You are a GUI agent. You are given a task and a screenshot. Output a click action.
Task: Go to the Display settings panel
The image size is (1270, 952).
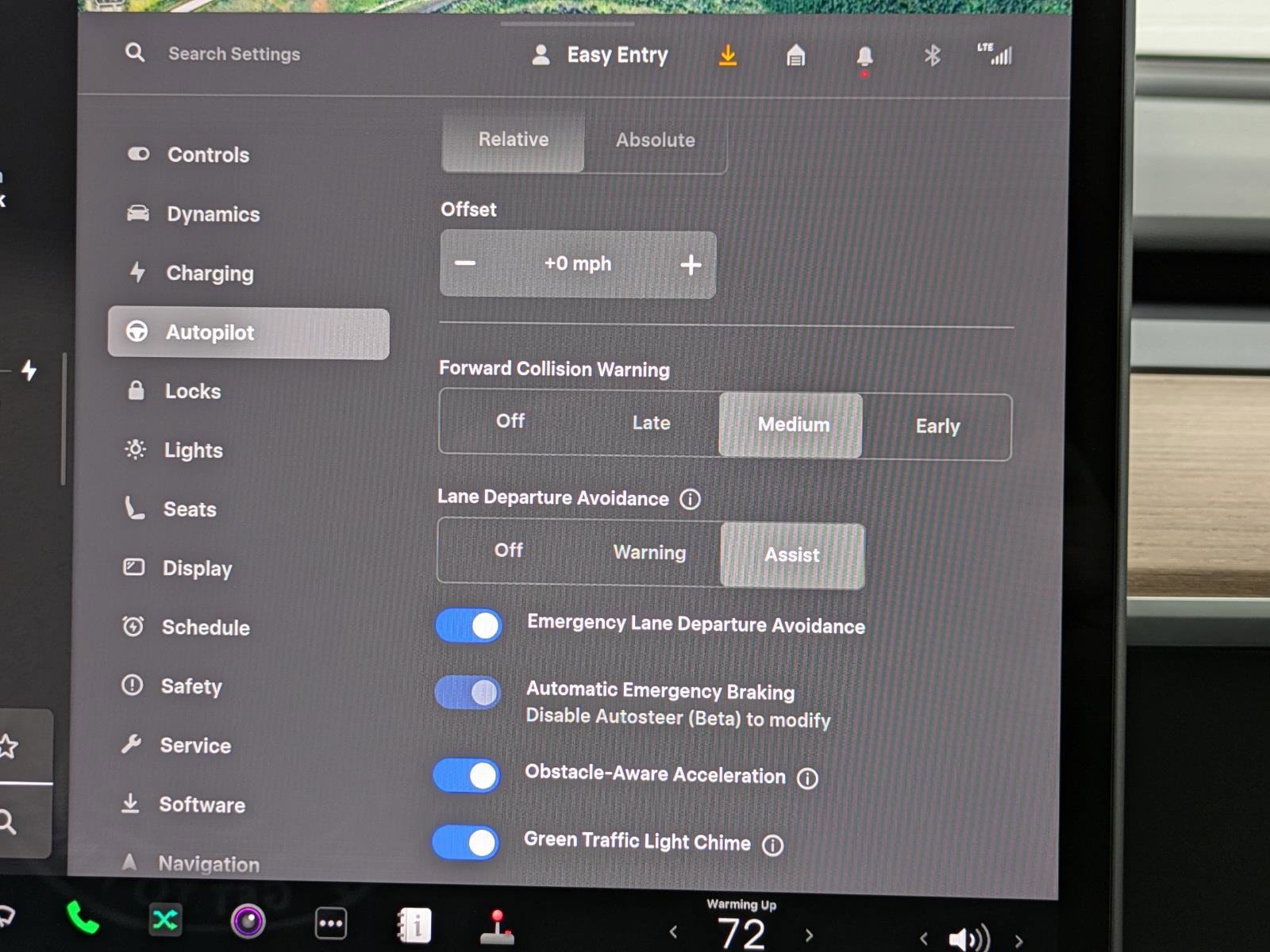click(x=197, y=568)
